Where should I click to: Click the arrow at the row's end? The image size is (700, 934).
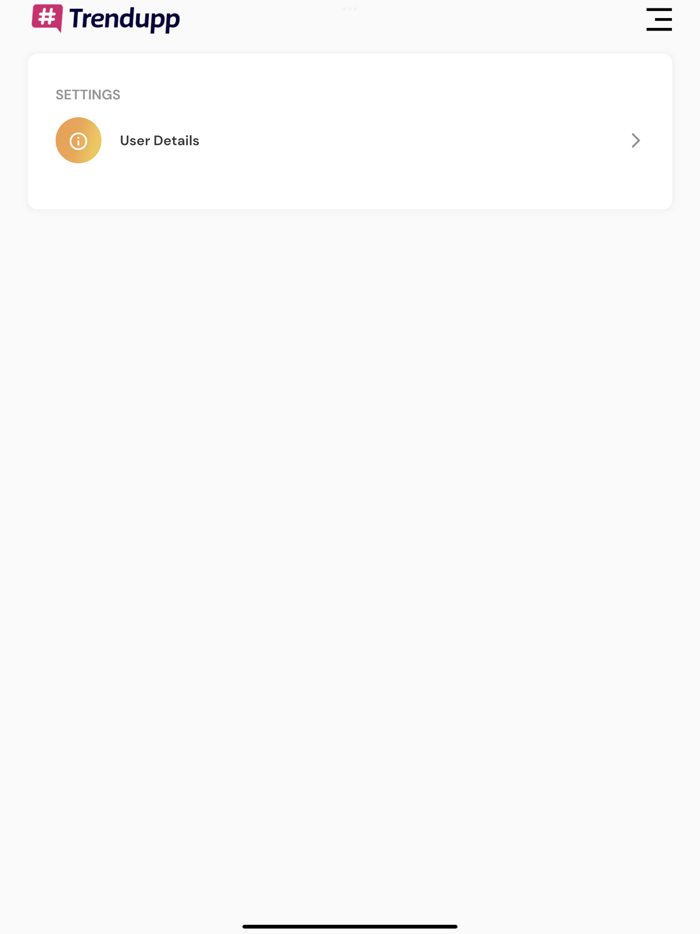tap(636, 141)
